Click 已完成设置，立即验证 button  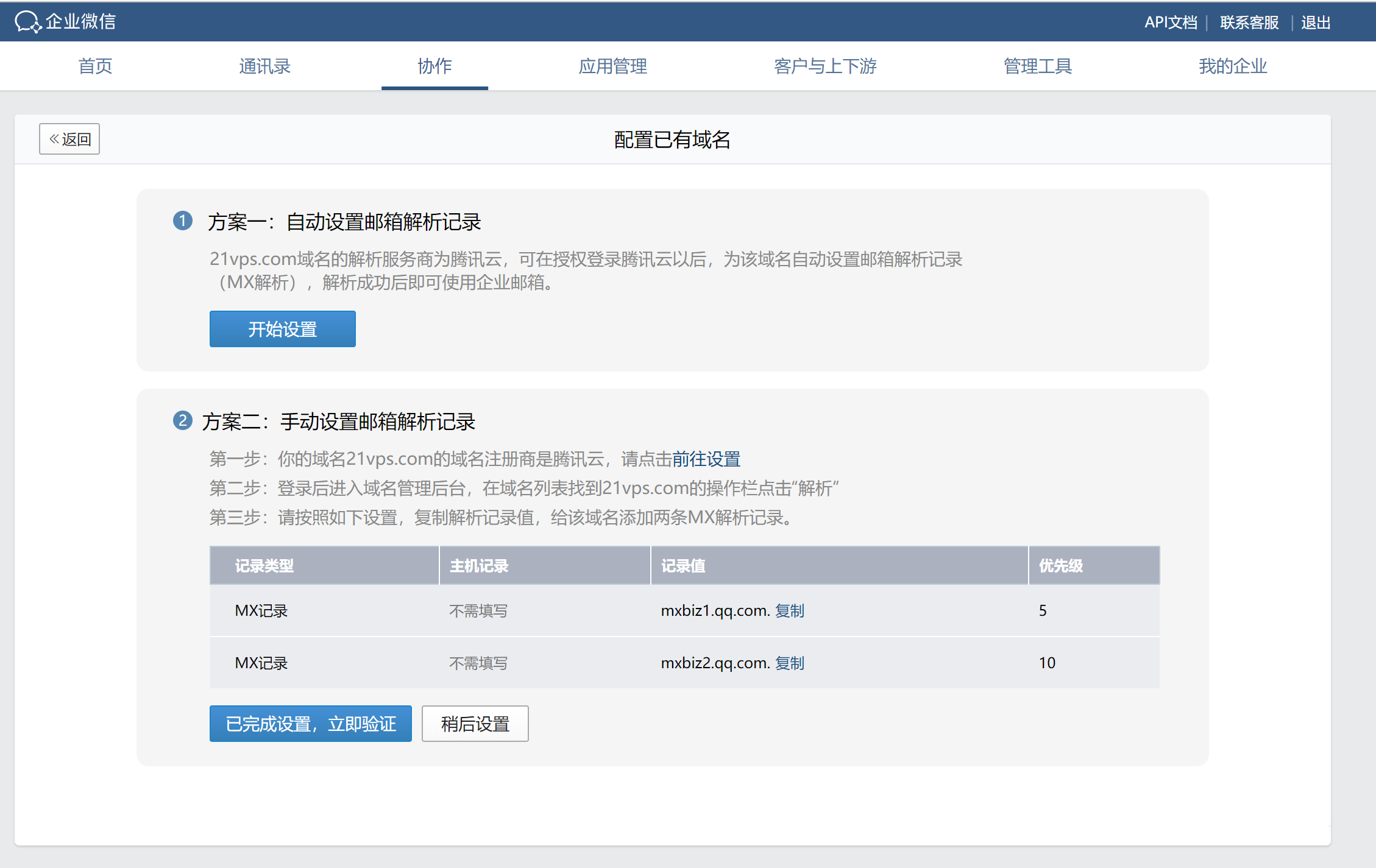tap(311, 724)
